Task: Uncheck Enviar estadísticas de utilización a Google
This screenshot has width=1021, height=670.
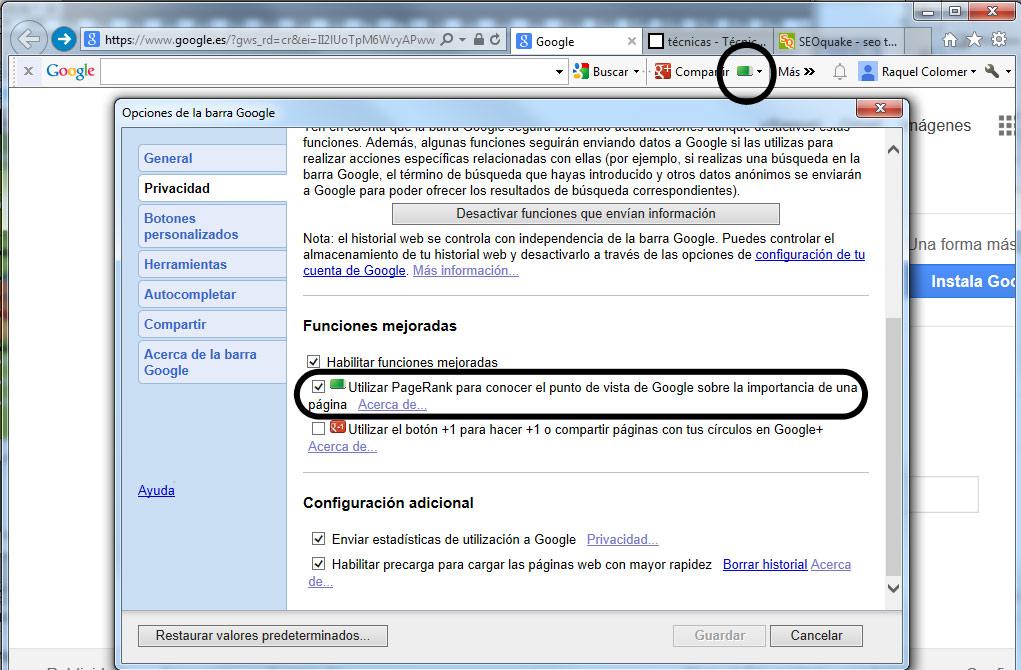Action: pyautogui.click(x=319, y=538)
